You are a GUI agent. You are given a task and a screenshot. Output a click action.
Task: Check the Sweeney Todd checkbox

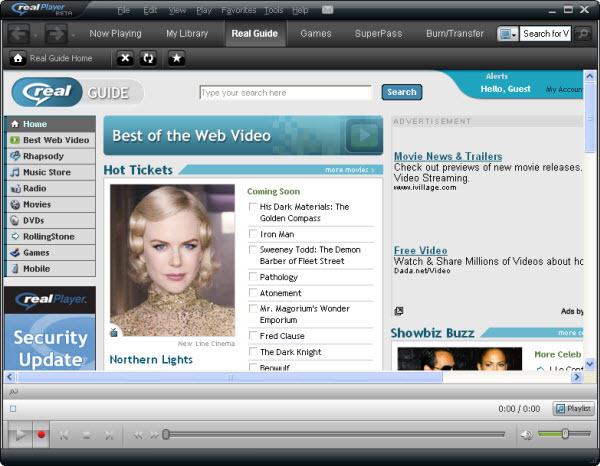(x=253, y=249)
